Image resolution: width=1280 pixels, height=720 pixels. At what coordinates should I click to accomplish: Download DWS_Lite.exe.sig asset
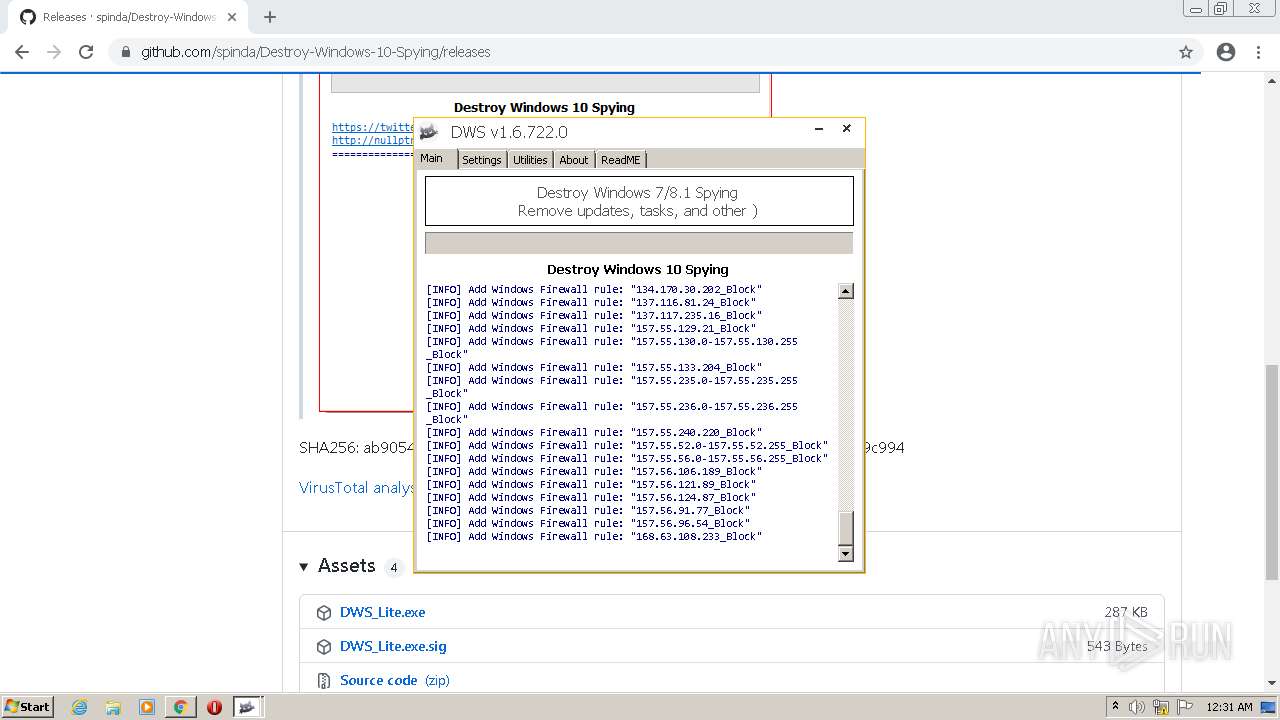point(393,646)
